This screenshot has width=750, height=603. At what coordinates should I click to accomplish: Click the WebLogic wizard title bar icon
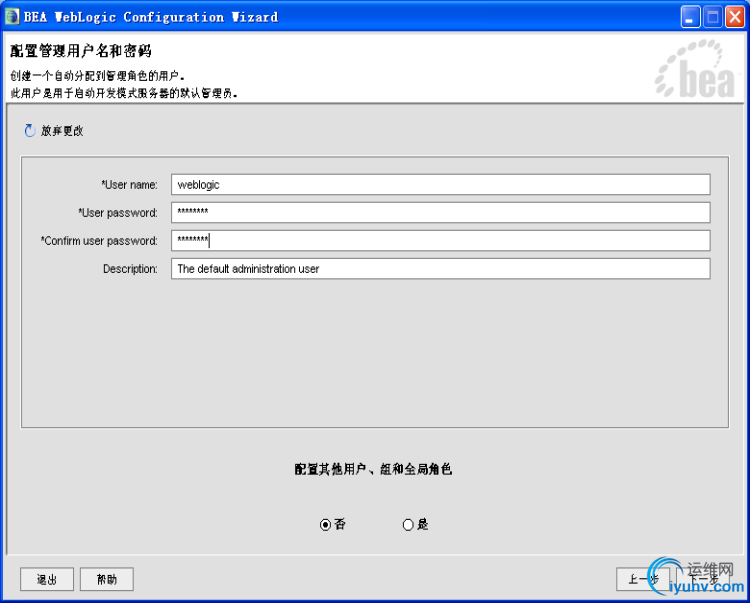pos(12,17)
